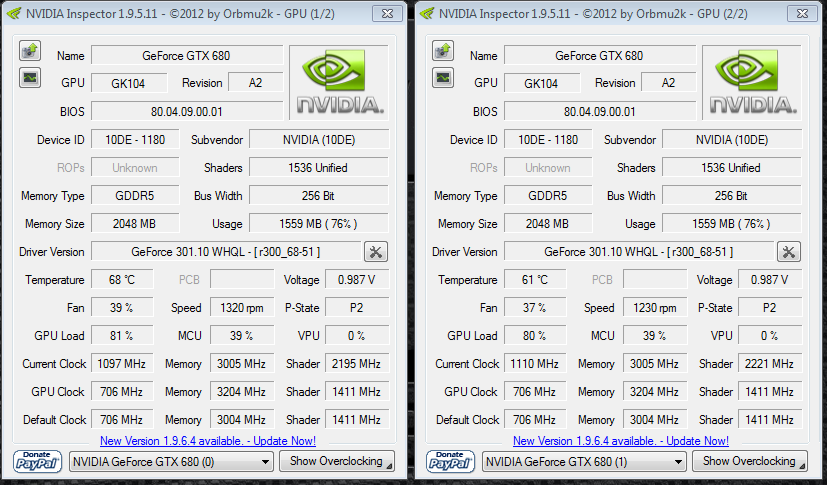
Task: Click Bus Width value in GPU (2/2) window
Action: (732, 196)
